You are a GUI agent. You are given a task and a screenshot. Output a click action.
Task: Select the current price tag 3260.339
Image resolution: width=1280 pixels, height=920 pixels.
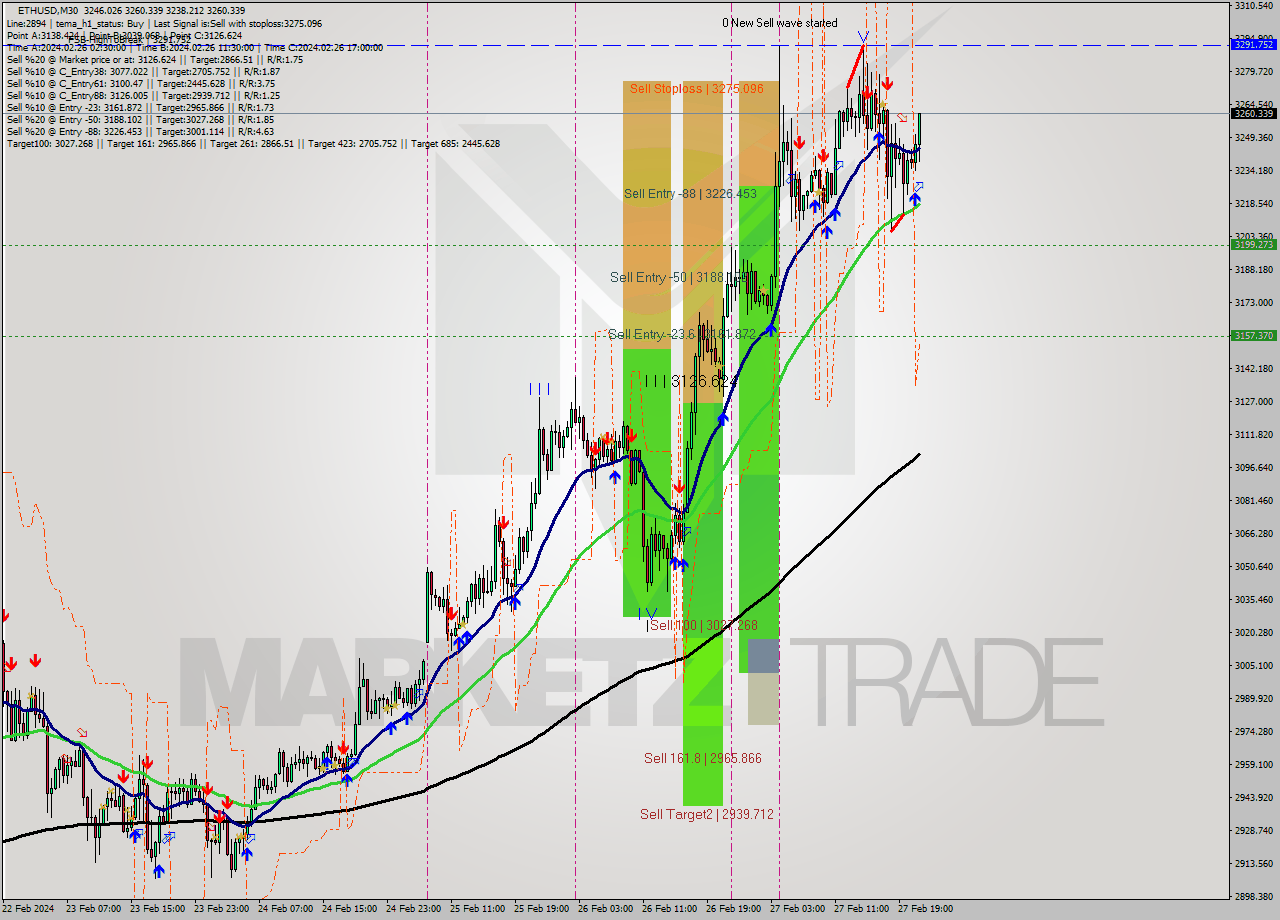pos(1253,113)
